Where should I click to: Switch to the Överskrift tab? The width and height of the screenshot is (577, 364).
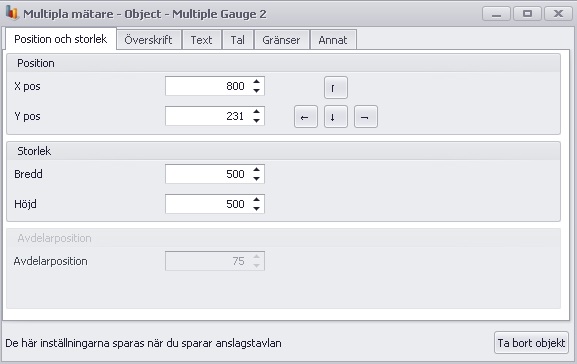[148, 40]
